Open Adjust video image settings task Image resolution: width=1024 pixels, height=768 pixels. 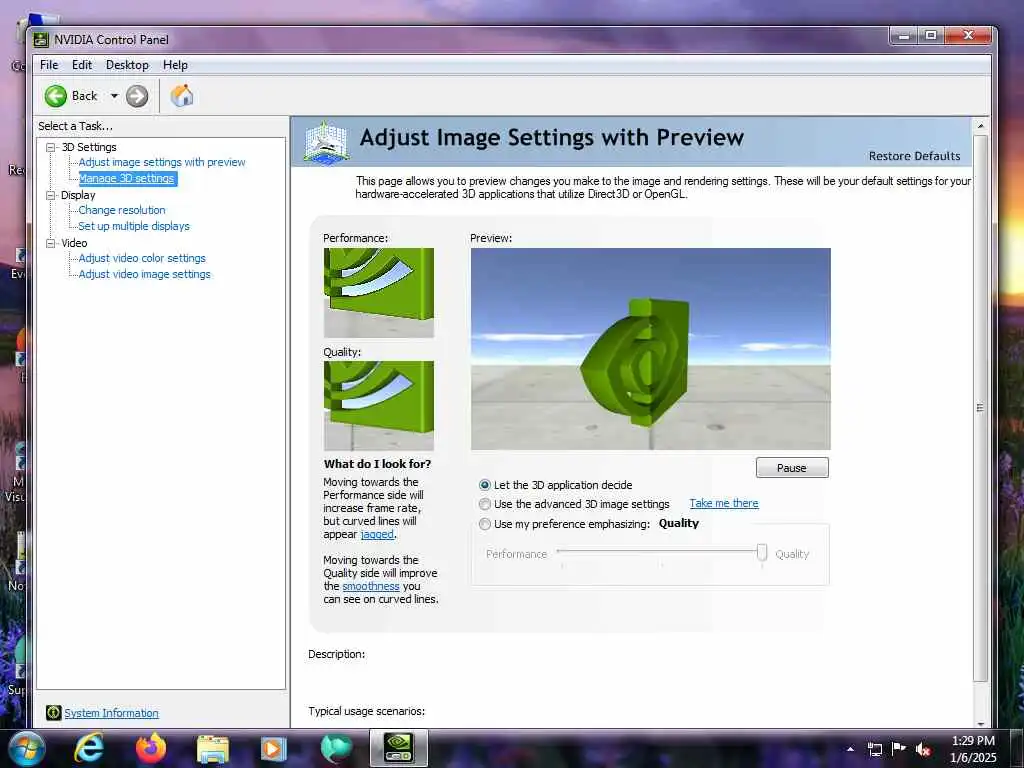[x=144, y=274]
